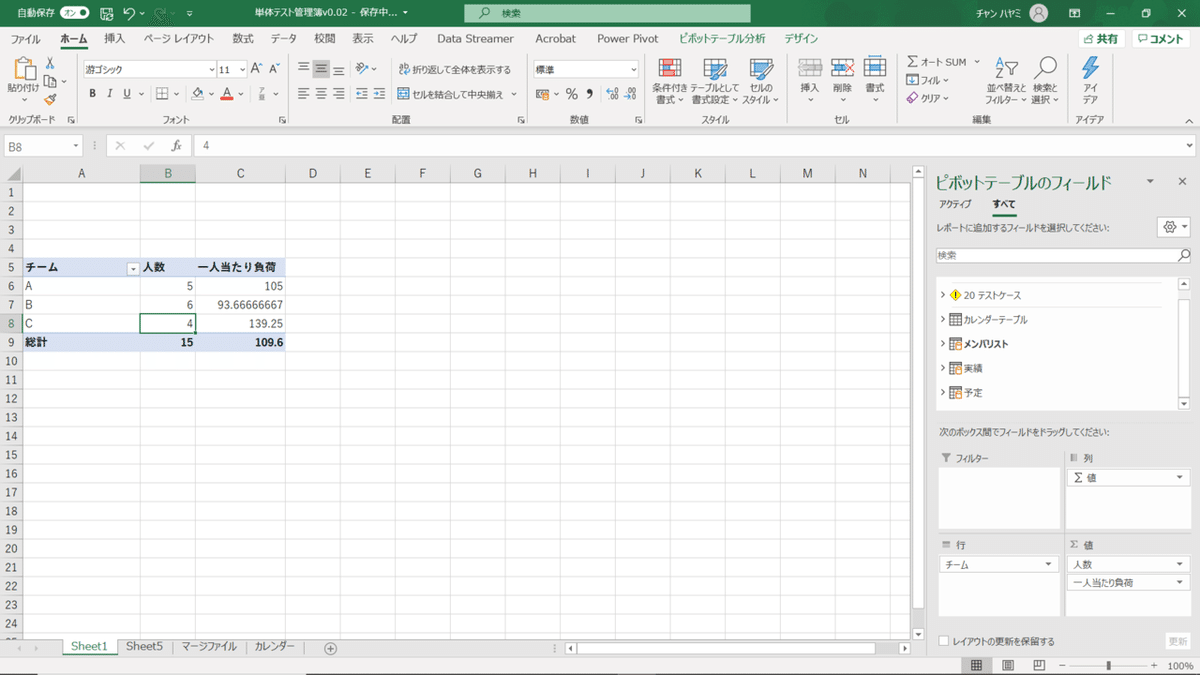
Task: Click the 共有 (Share) button
Action: tap(1101, 39)
